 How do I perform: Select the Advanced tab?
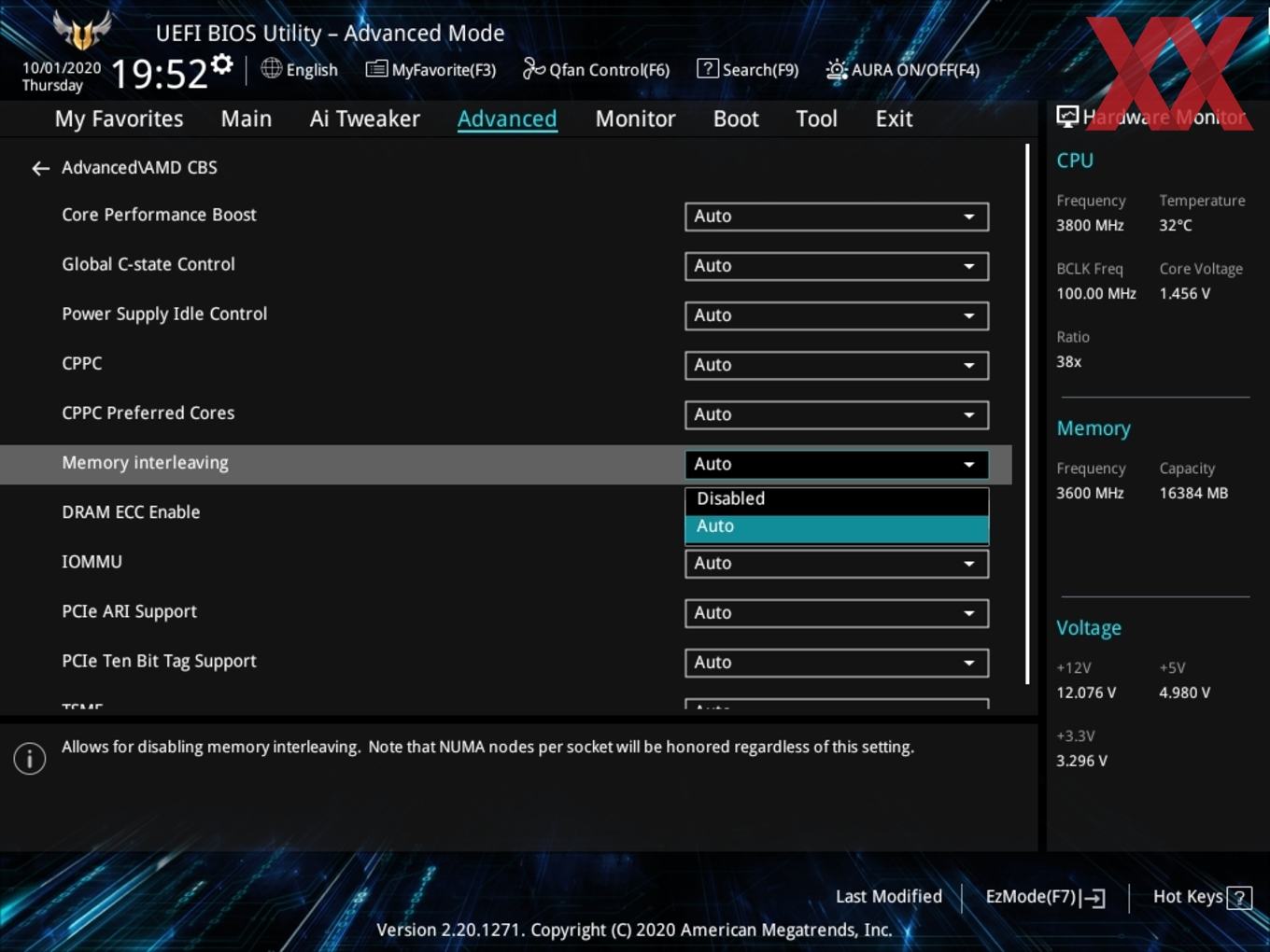click(x=507, y=119)
